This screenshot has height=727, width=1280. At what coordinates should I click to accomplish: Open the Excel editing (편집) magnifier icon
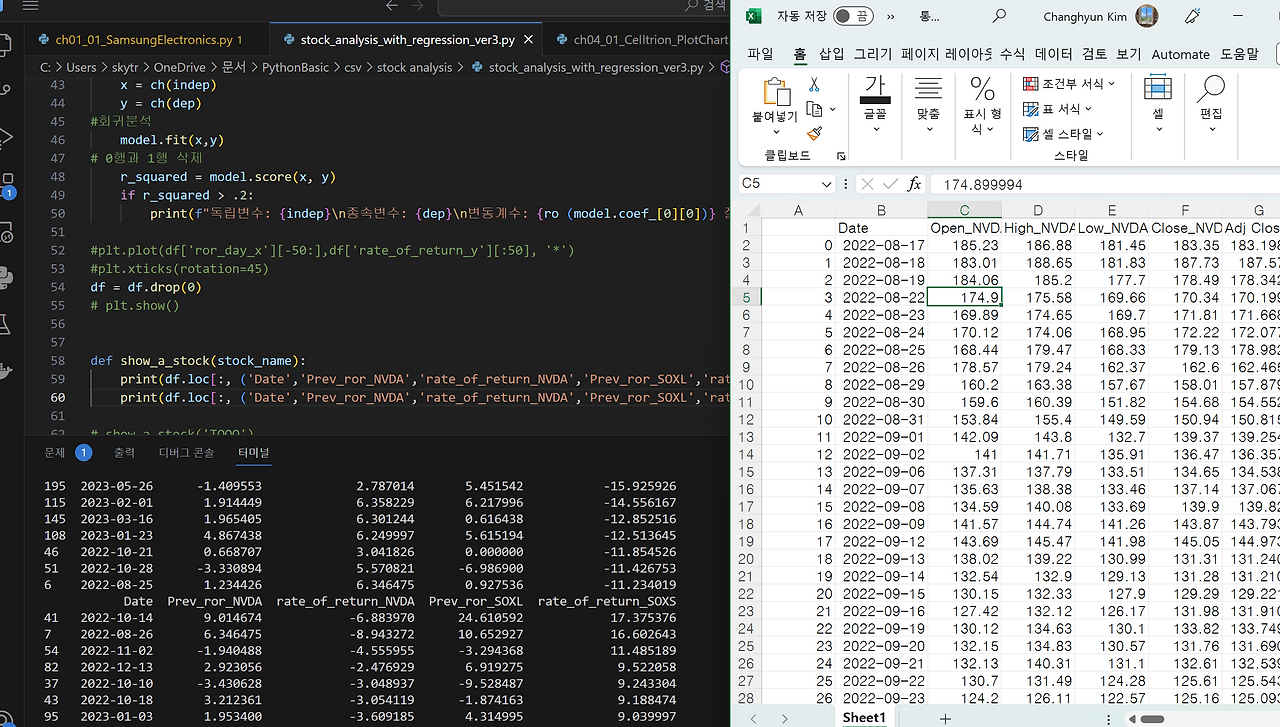pyautogui.click(x=1211, y=89)
